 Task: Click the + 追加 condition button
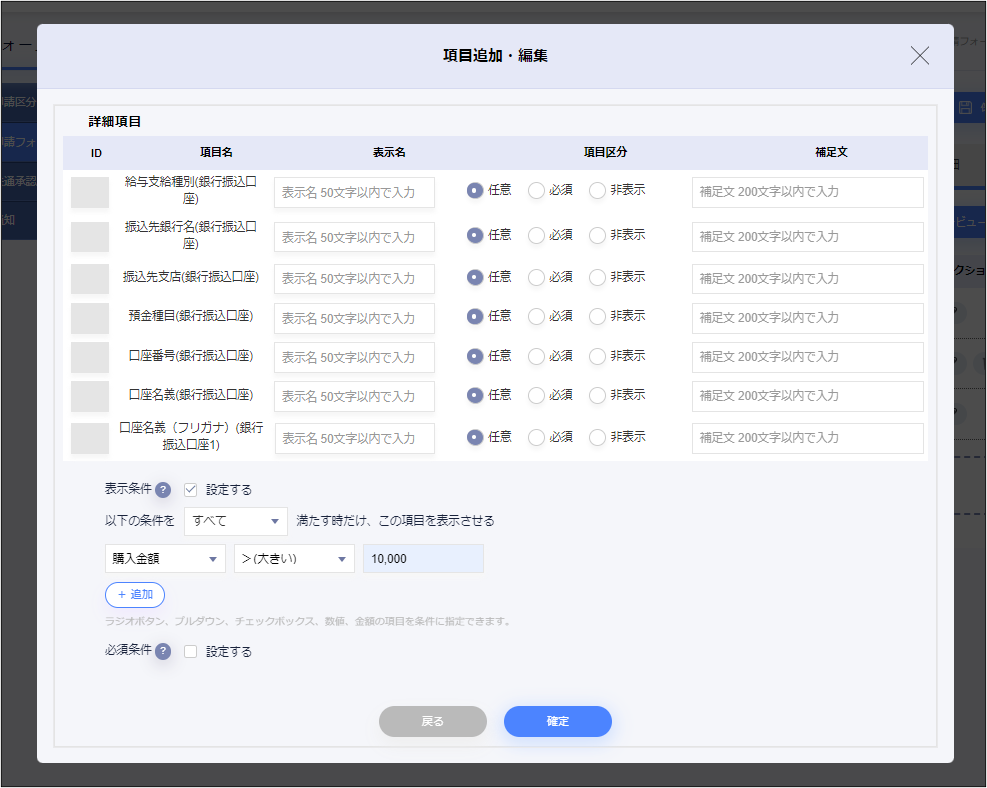(x=135, y=595)
